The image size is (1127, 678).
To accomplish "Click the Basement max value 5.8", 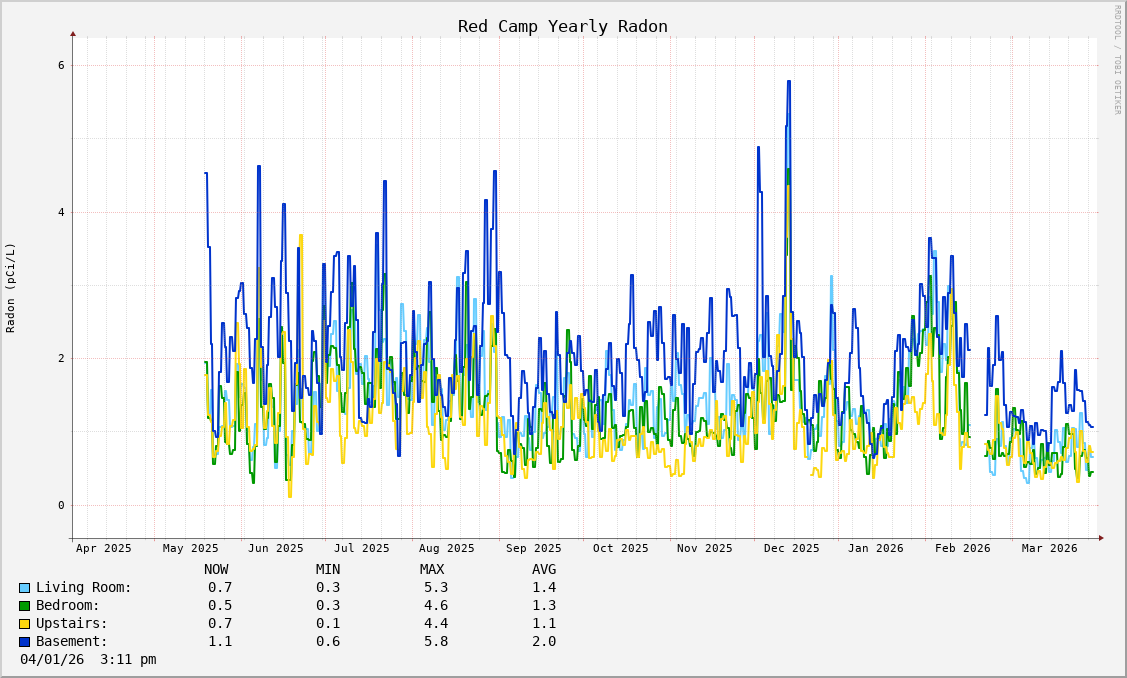I will pyautogui.click(x=436, y=642).
